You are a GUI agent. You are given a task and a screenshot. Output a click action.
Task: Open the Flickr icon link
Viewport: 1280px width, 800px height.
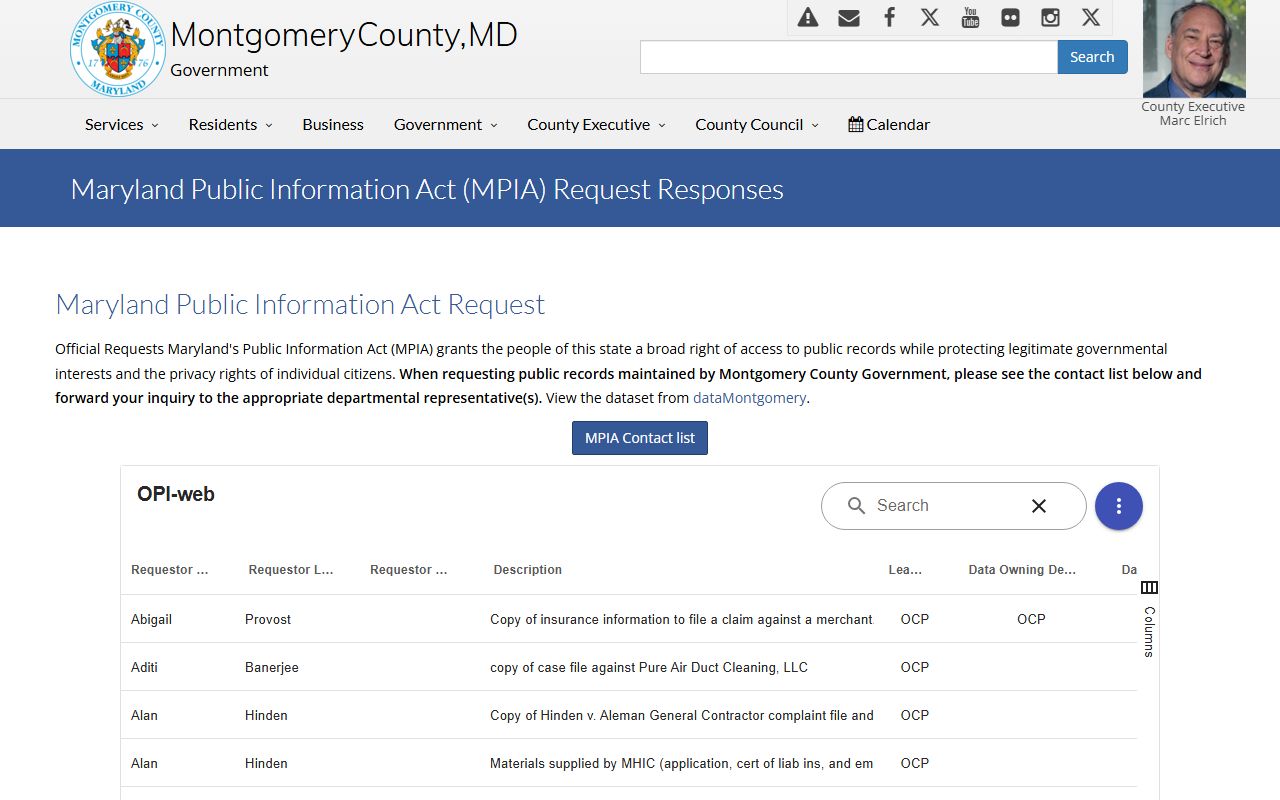coord(1011,17)
